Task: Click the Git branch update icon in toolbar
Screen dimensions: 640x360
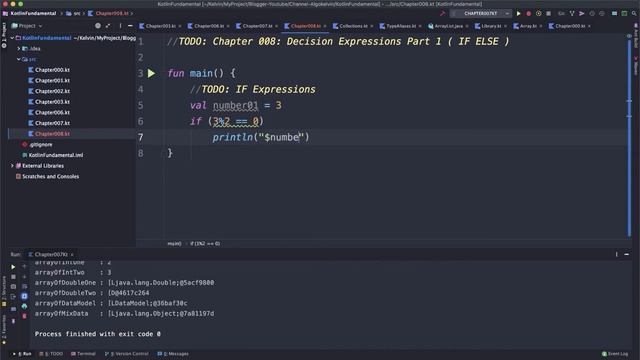Action: (x=572, y=13)
